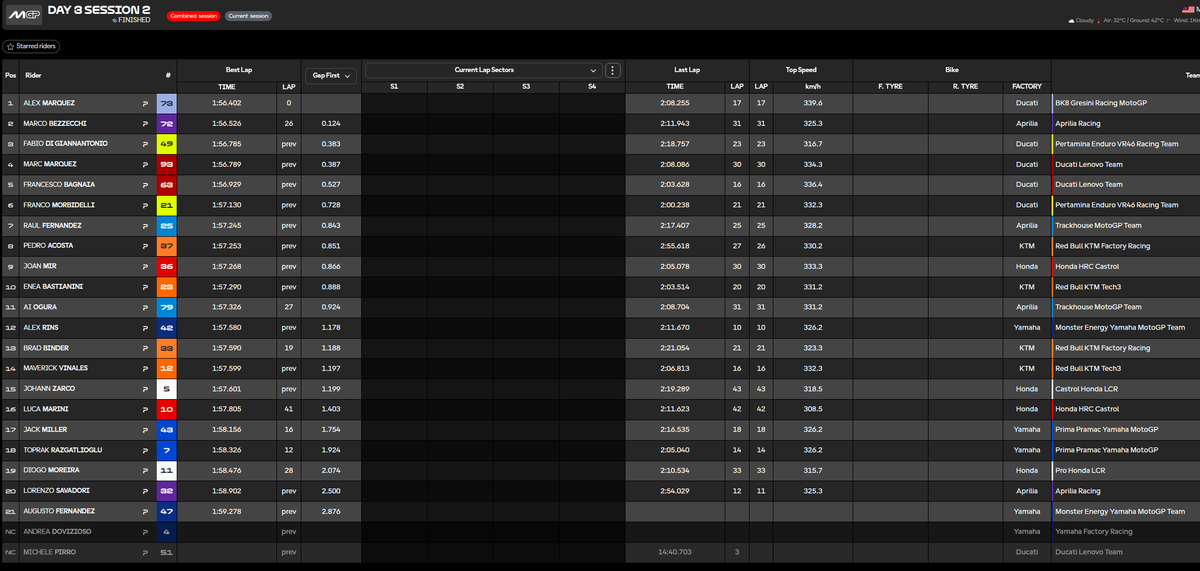Click gap value 2.876
The image size is (1200, 571).
pos(331,511)
